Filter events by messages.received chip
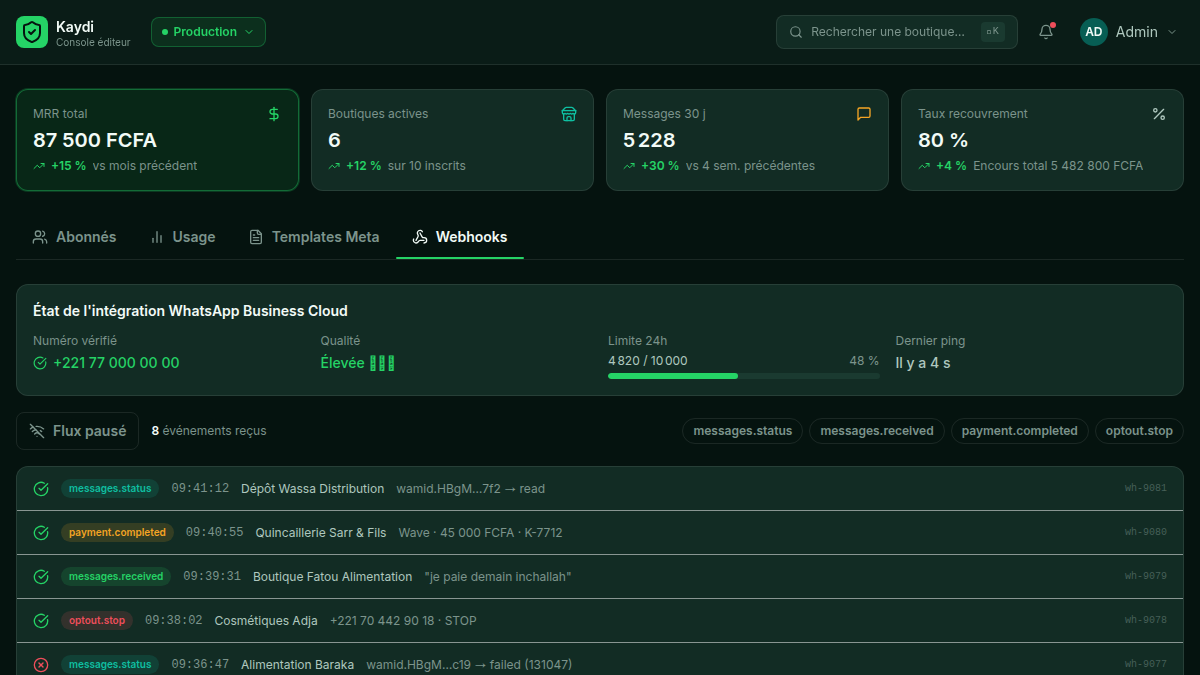Viewport: 1200px width, 675px height. [x=876, y=431]
